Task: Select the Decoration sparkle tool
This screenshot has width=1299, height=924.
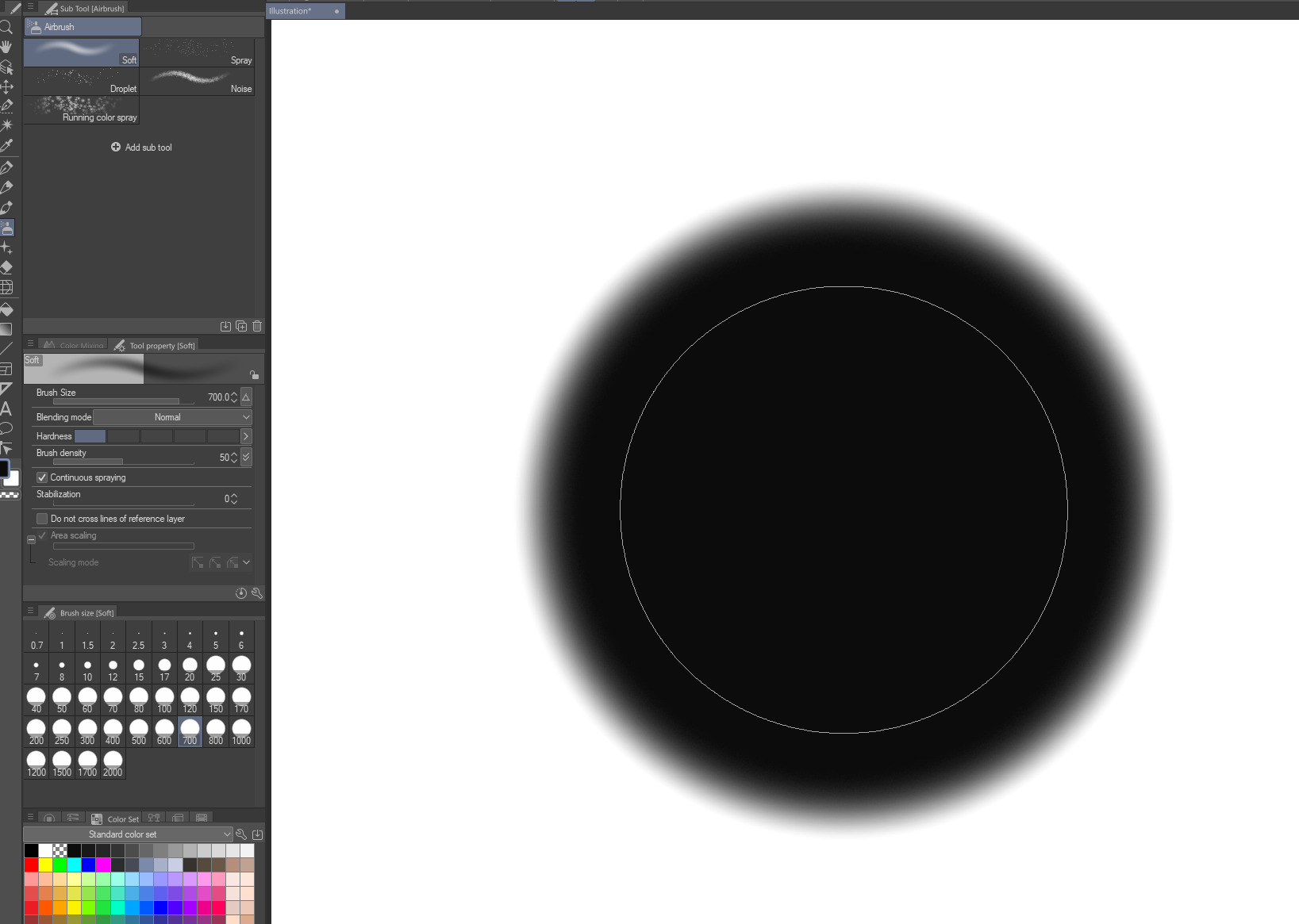Action: 6,247
